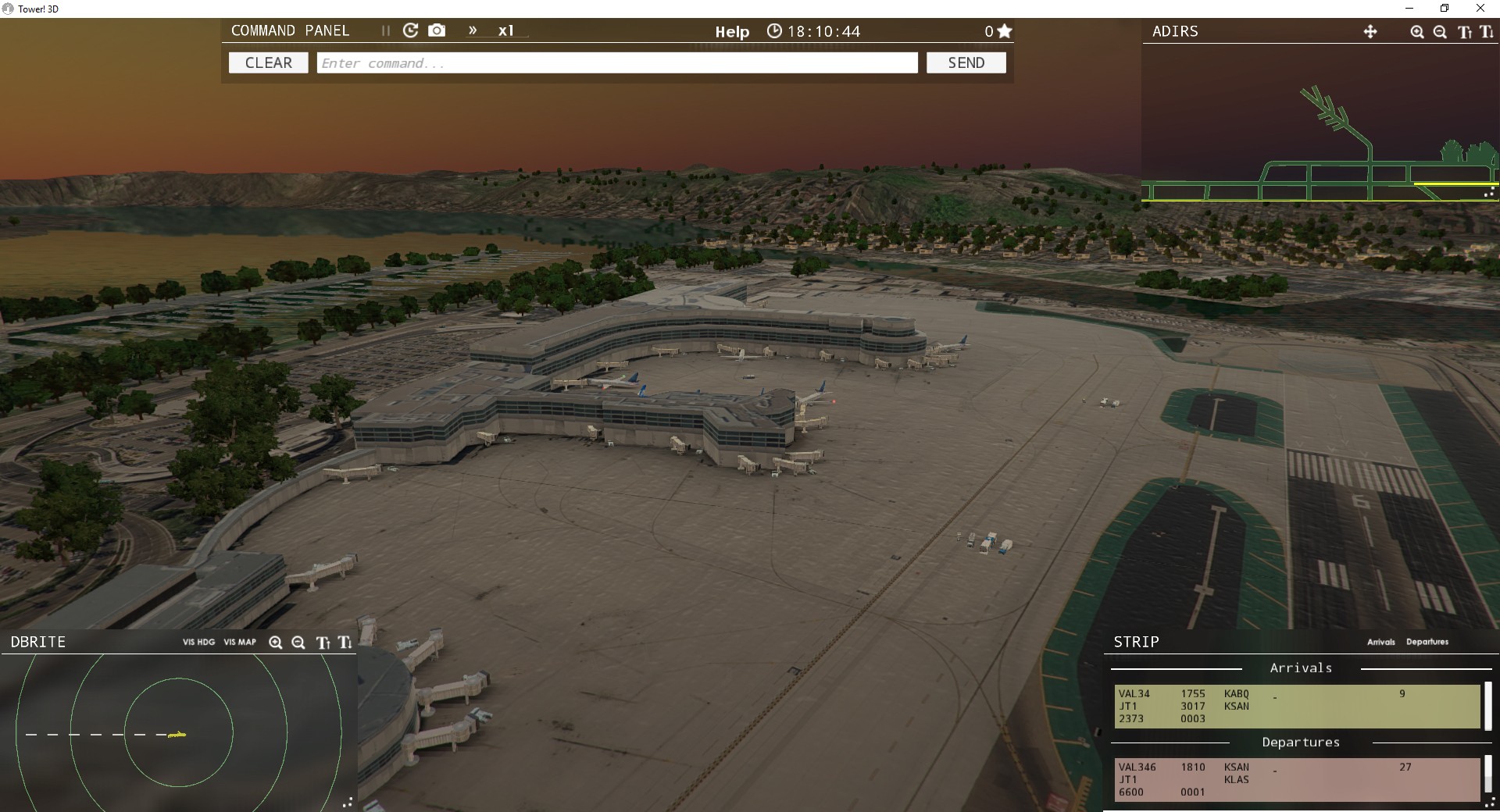Zoom in the ADIRS map

tap(1416, 32)
